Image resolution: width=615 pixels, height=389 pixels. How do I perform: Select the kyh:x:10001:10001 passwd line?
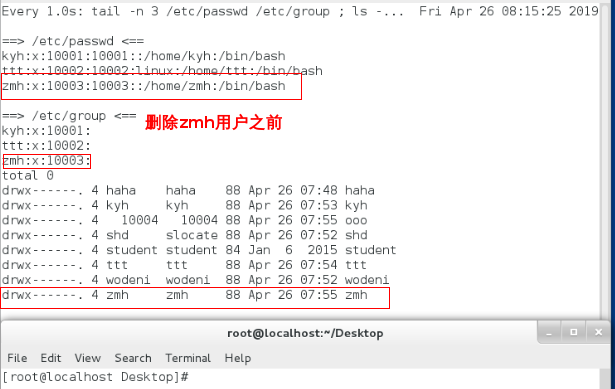coord(144,56)
